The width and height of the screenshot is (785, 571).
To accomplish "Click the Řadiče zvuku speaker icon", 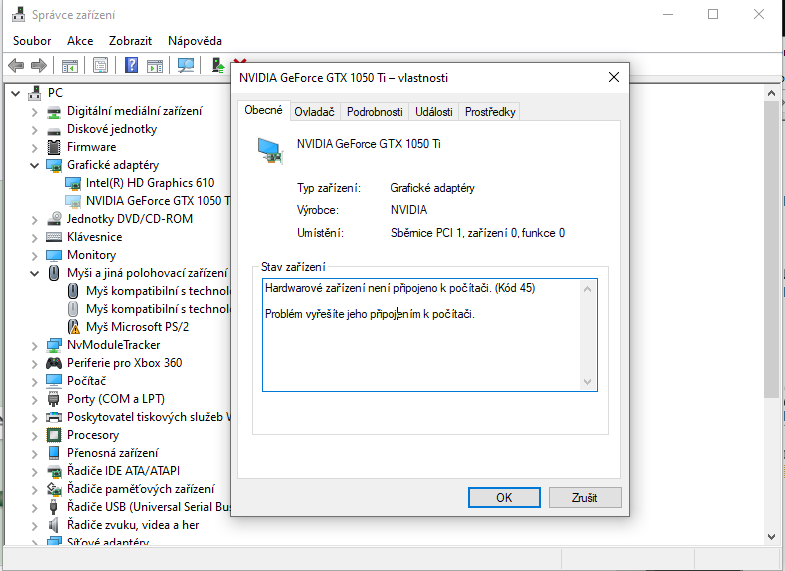I will coord(54,525).
